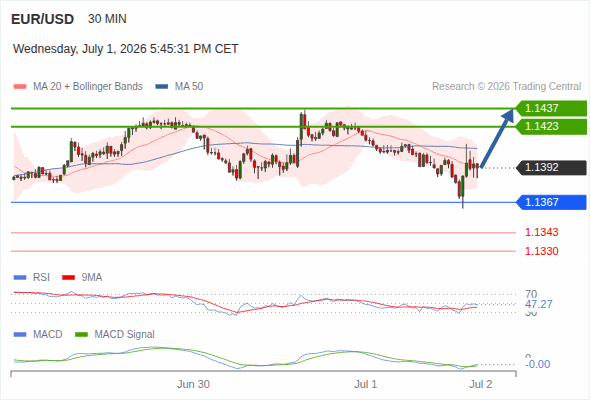Click the red 9MA legend swatch

pos(68,278)
